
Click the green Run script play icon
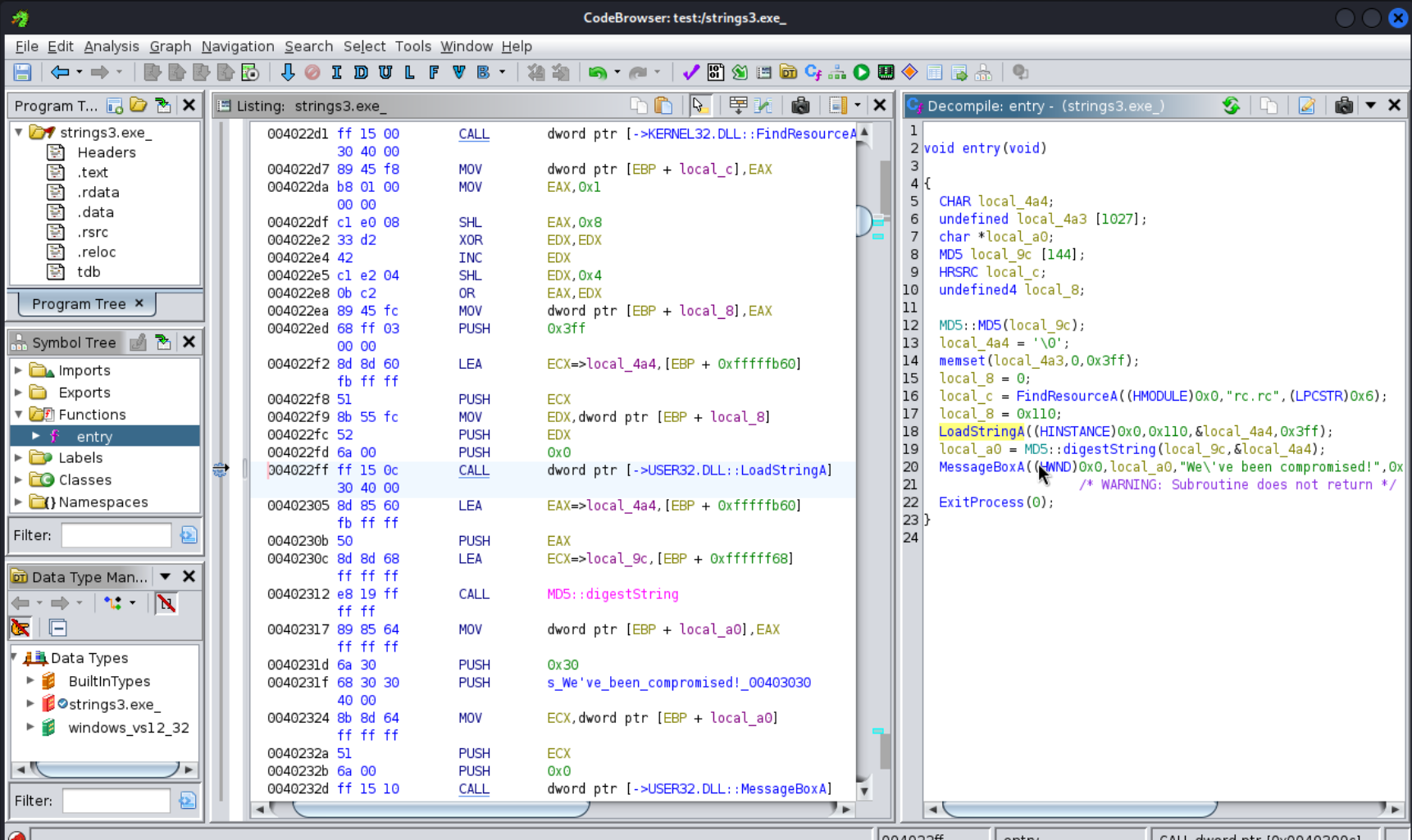pos(861,72)
